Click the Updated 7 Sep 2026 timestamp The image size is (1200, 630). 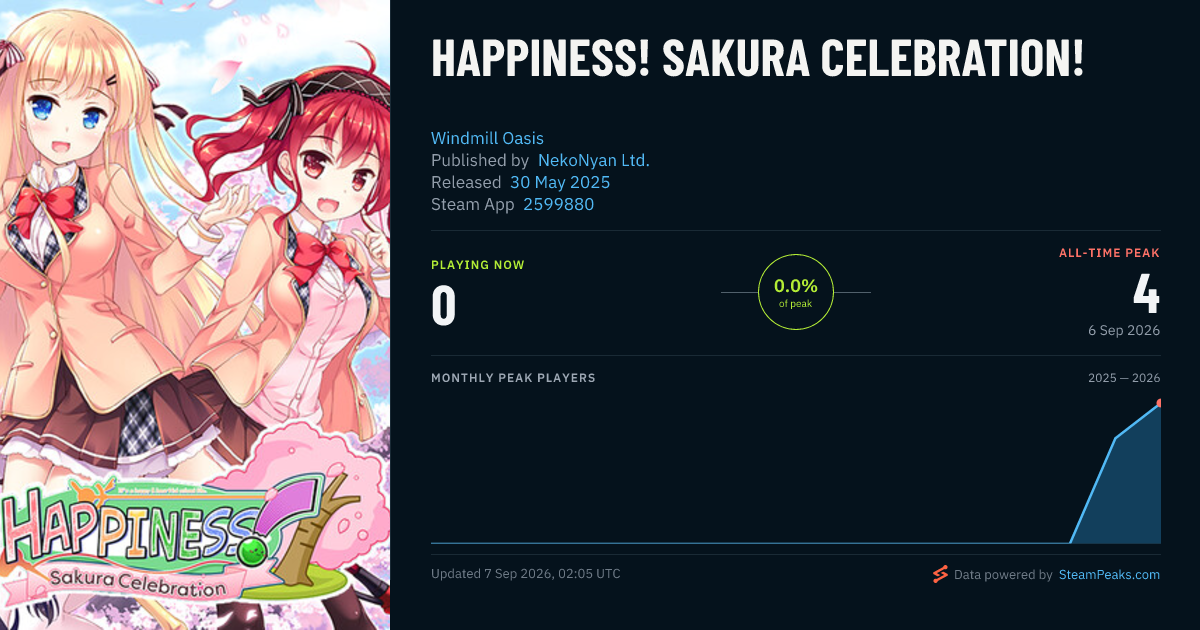tap(526, 574)
